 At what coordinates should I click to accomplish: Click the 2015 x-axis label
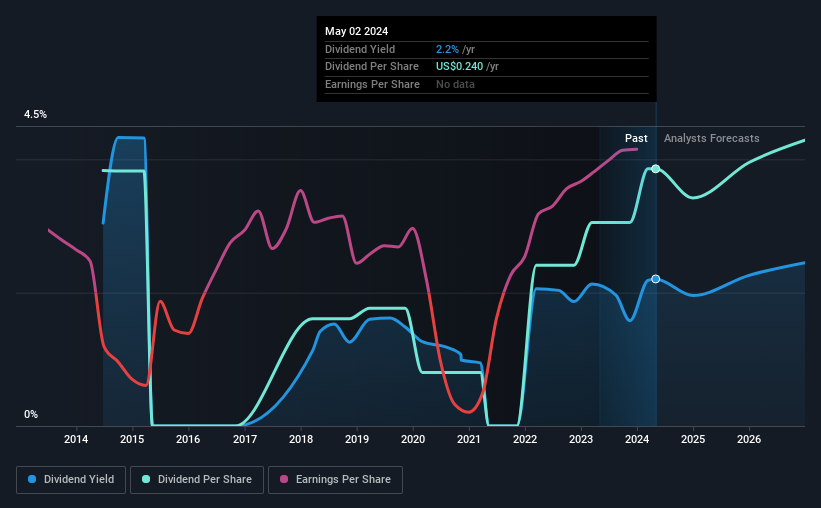(132, 439)
